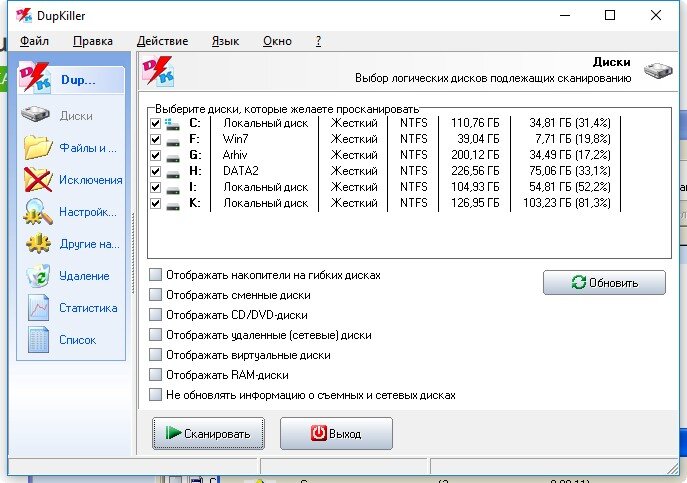Image resolution: width=687 pixels, height=483 pixels.
Task: Select the Dup... sidebar header item
Action: coord(71,80)
